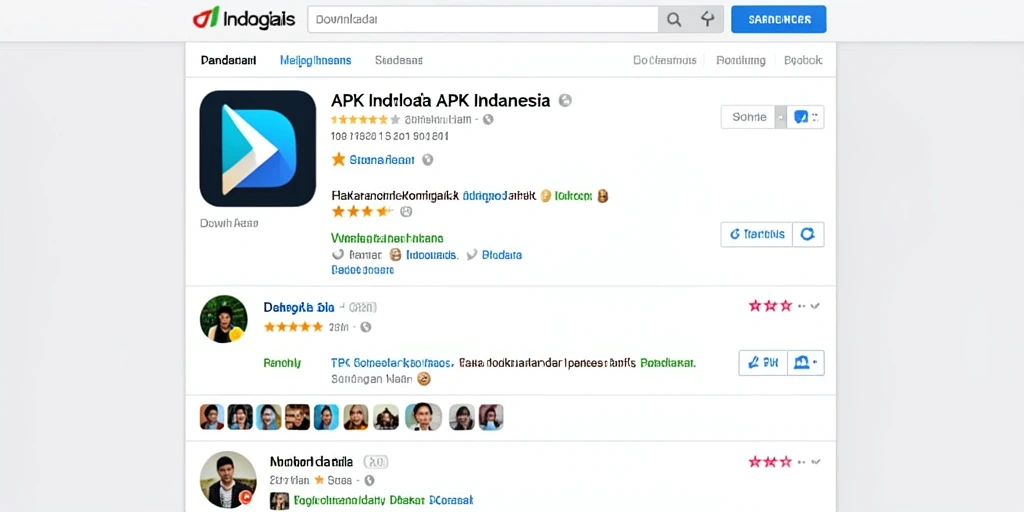Click the brown emoji icon after Idkoon

pos(603,195)
